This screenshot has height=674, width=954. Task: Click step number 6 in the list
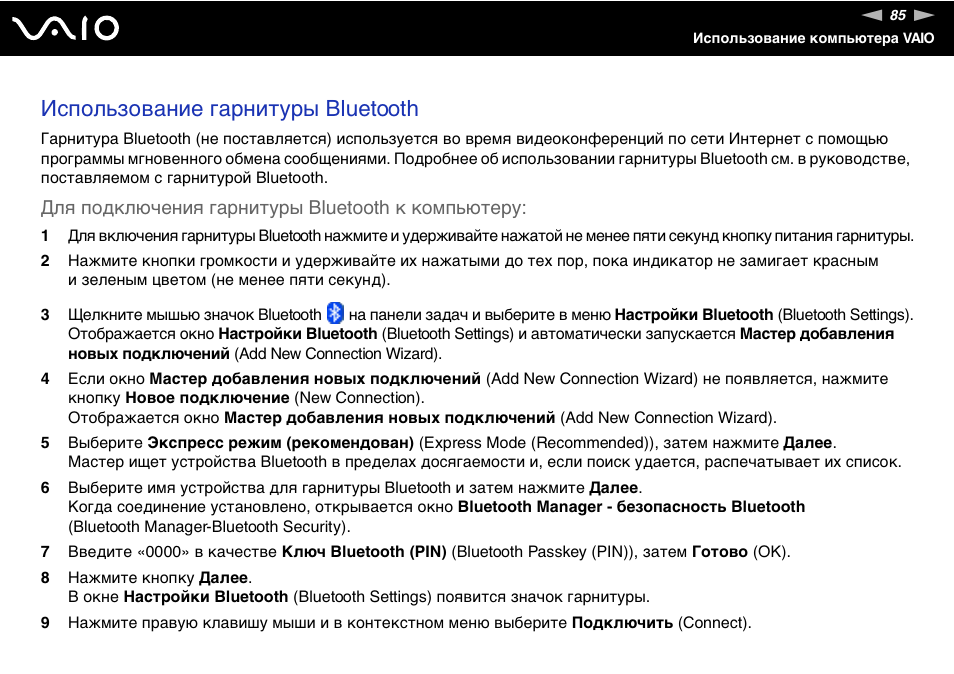(45, 488)
